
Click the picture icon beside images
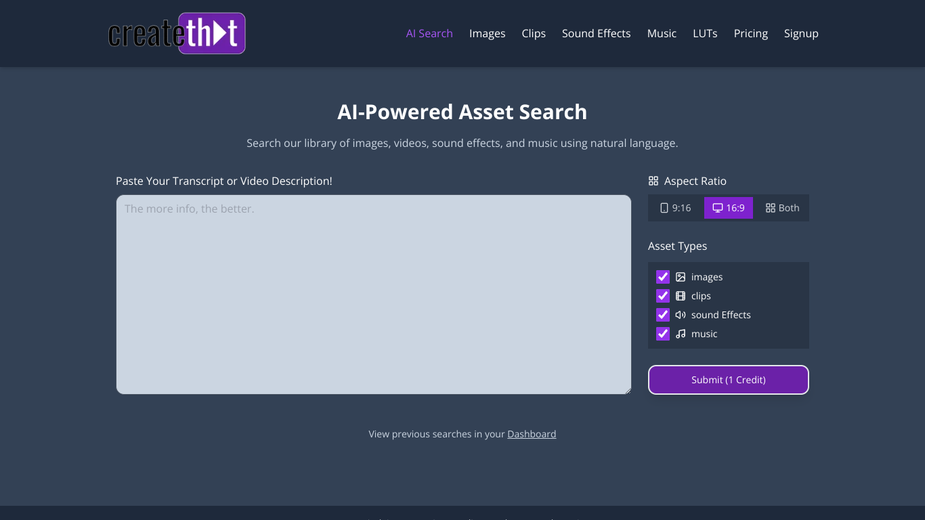[680, 277]
